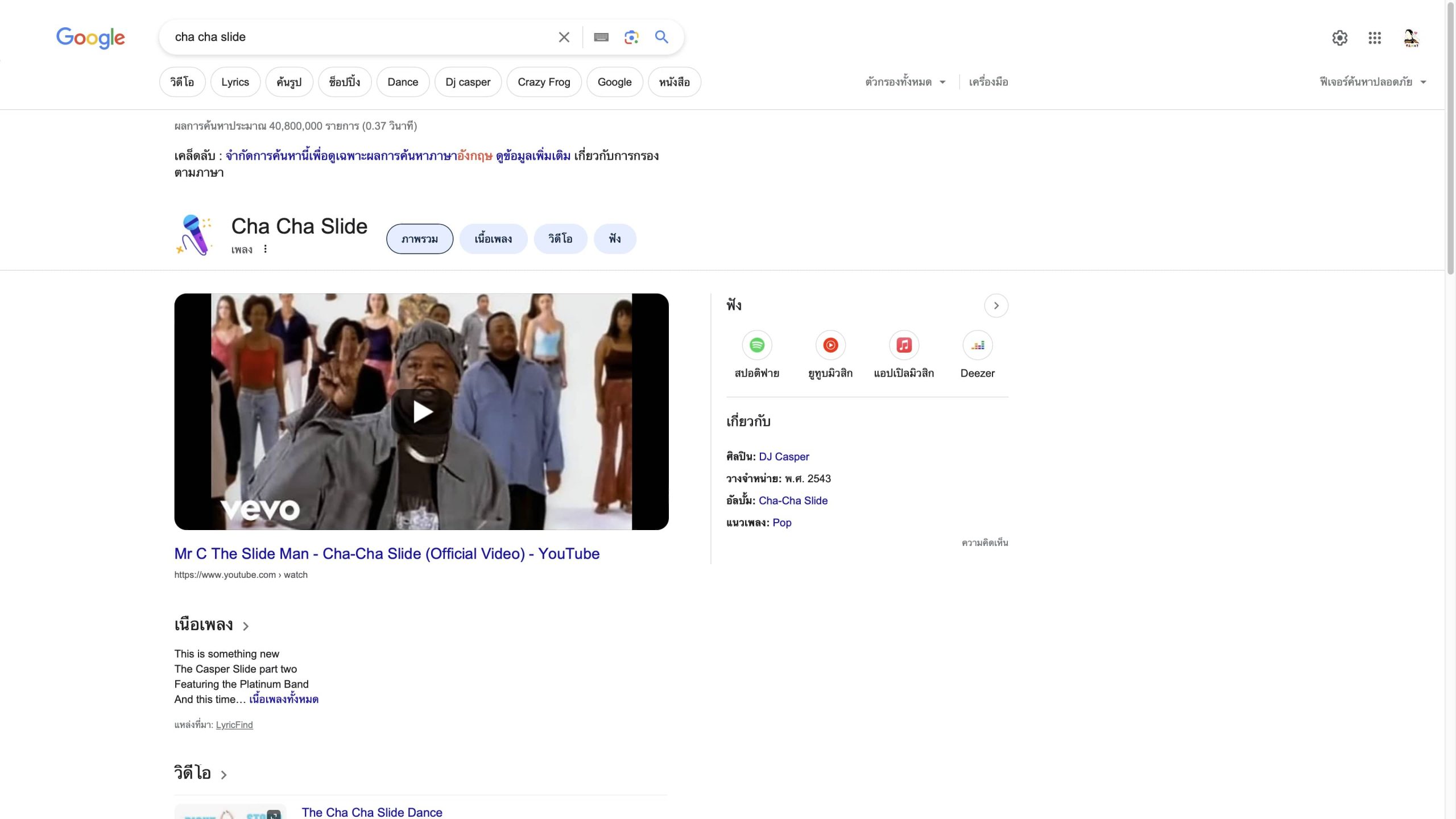Open the Google apps grid

coord(1375,38)
